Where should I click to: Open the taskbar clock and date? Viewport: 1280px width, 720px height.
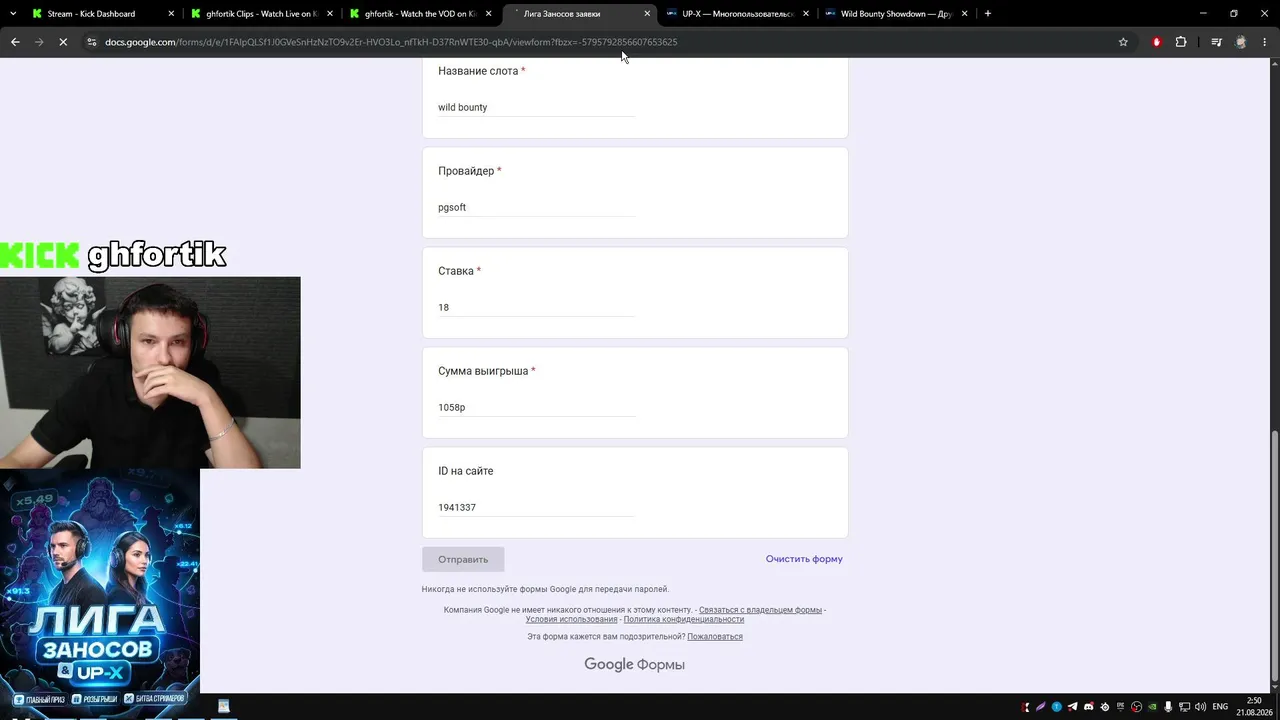pos(1254,707)
